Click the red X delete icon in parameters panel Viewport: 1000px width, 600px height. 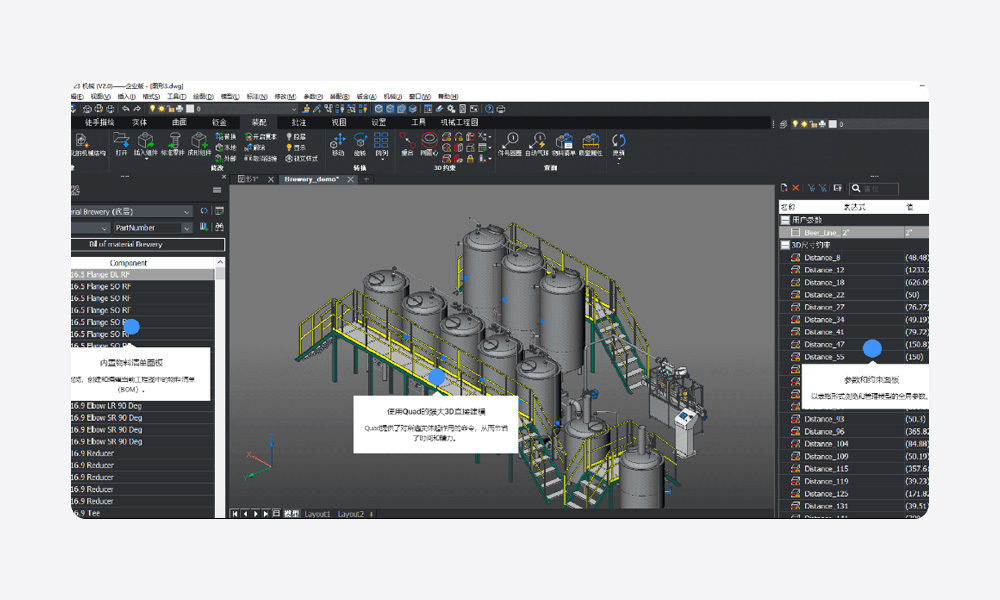point(796,188)
